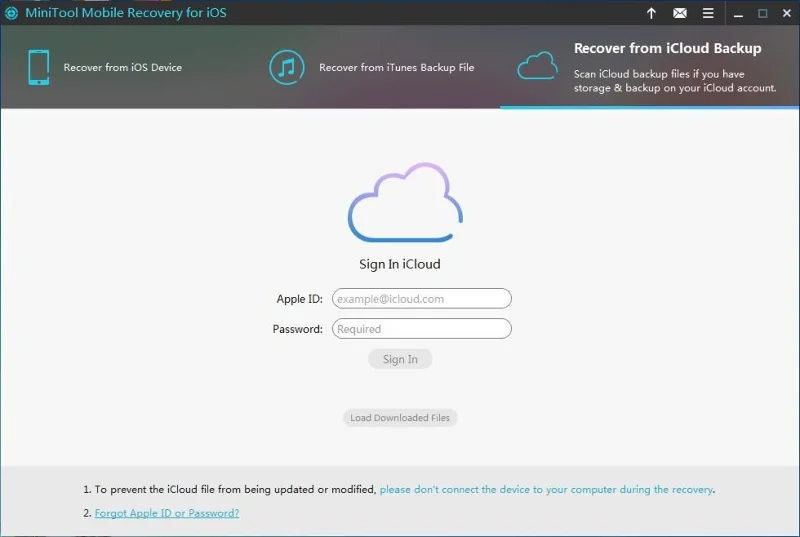The height and width of the screenshot is (537, 800).
Task: Focus the Apple ID input field
Action: (421, 299)
